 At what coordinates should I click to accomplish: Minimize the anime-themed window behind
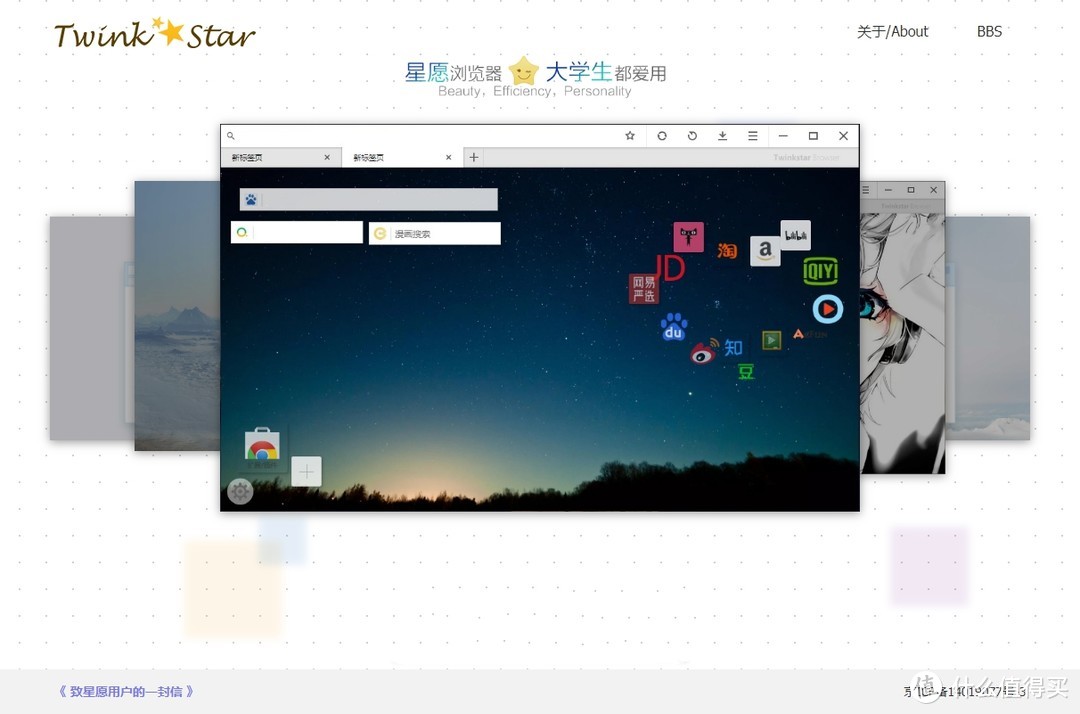[888, 190]
